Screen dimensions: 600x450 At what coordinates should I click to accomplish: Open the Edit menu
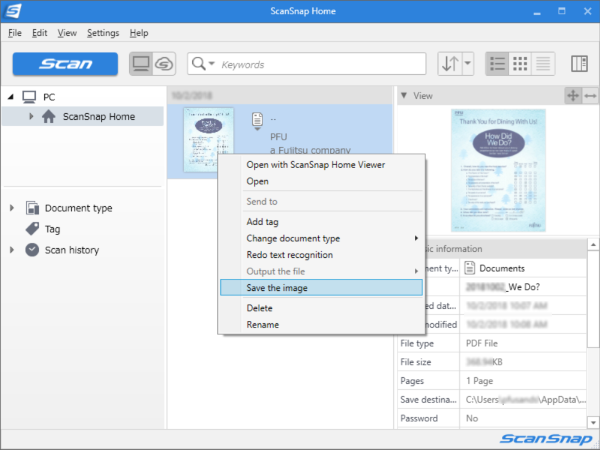[39, 33]
